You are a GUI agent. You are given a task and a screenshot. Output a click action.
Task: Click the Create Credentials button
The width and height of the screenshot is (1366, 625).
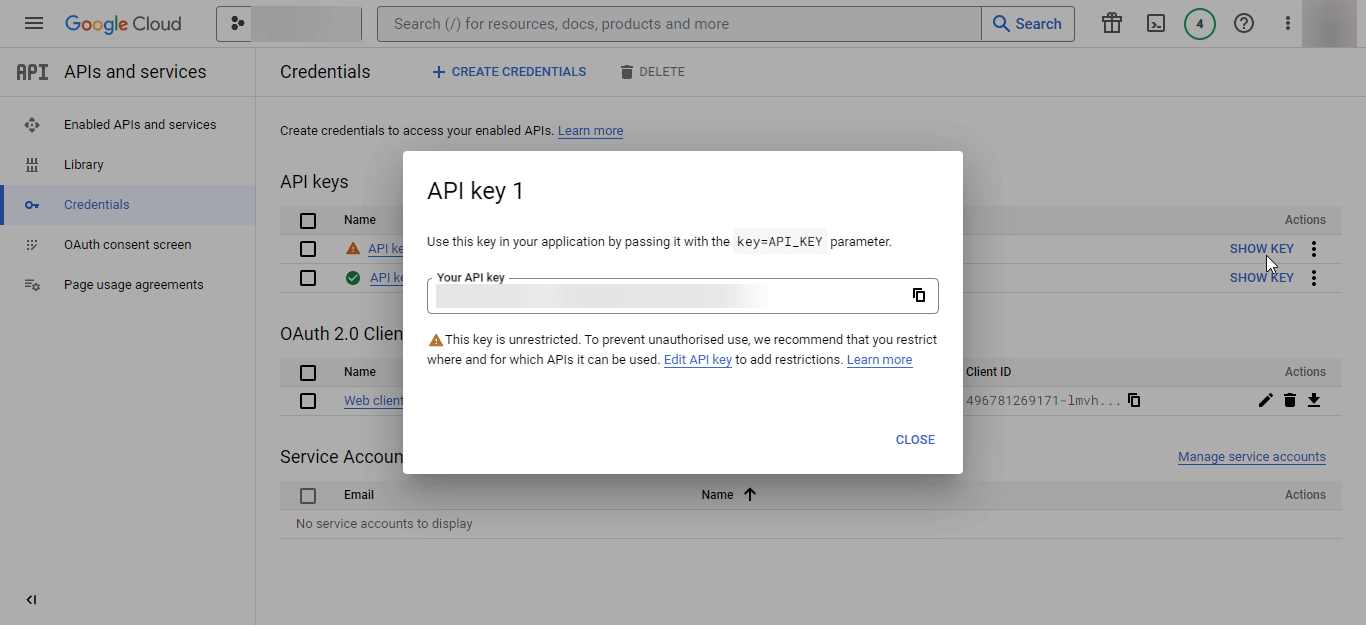click(508, 71)
